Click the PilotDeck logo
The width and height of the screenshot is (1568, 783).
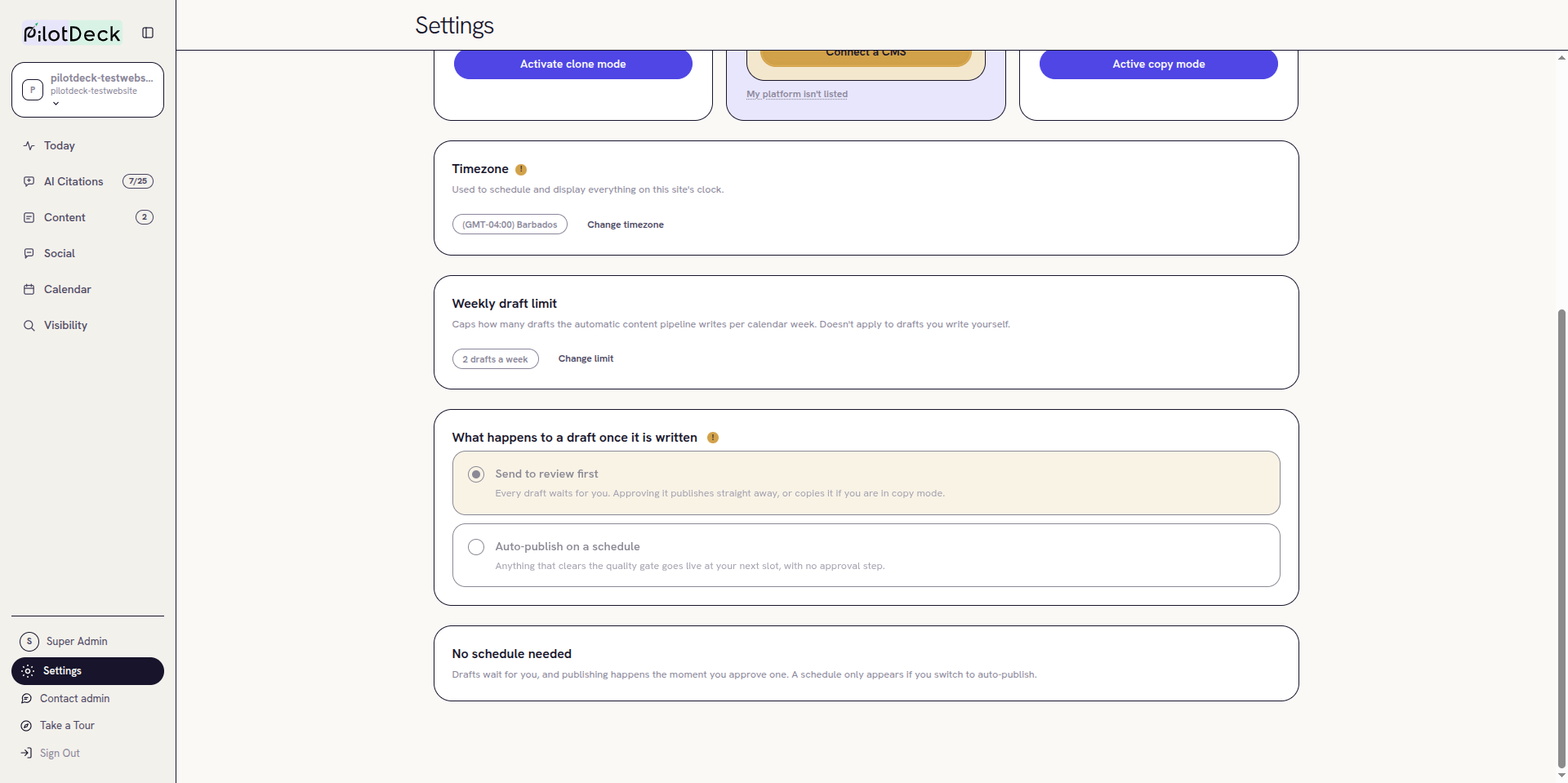[x=72, y=33]
